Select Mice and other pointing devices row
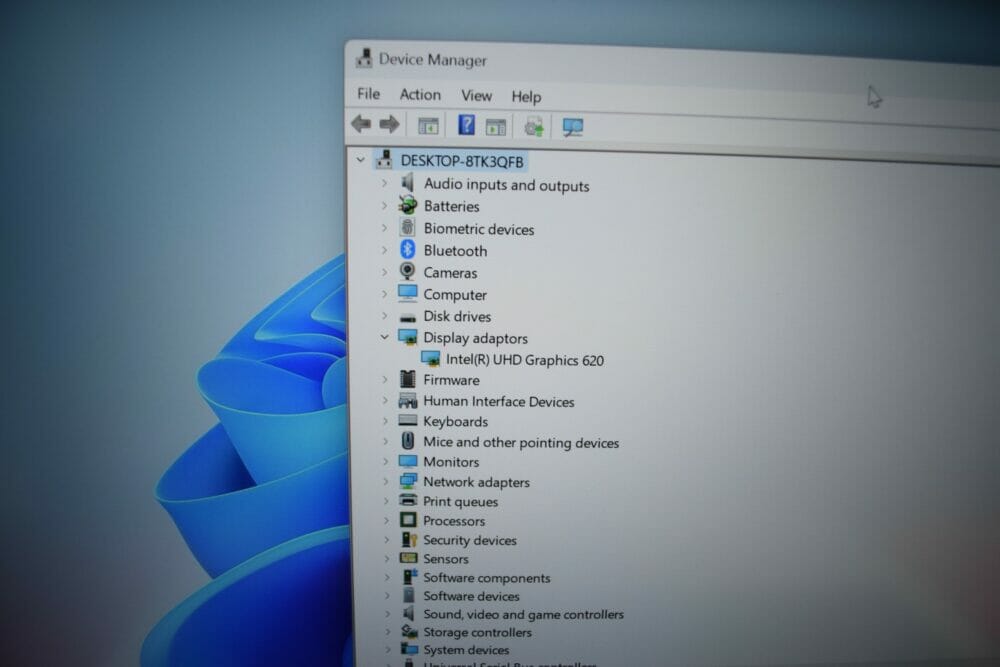Screen dimensions: 1000x667 click(521, 442)
